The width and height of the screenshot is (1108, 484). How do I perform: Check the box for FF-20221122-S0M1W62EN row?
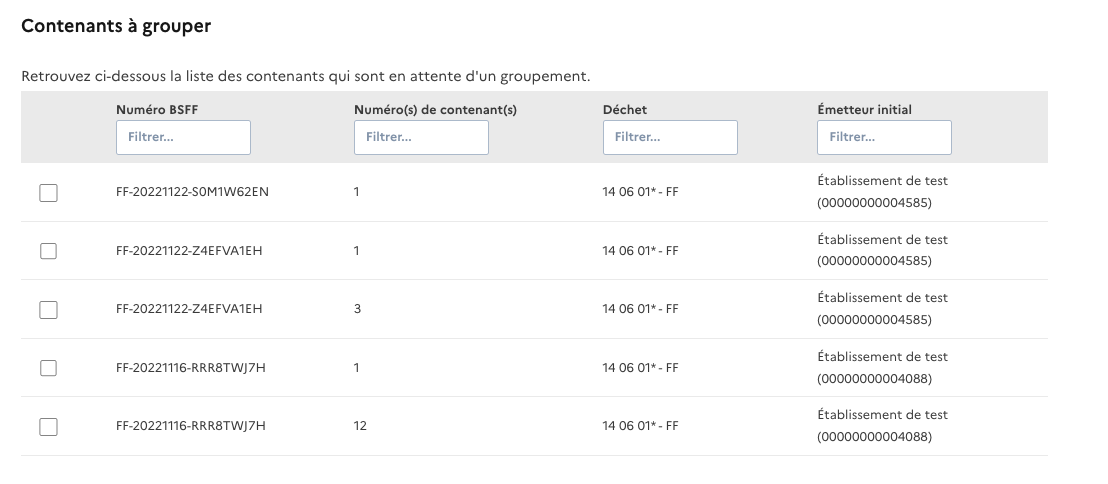pyautogui.click(x=48, y=193)
